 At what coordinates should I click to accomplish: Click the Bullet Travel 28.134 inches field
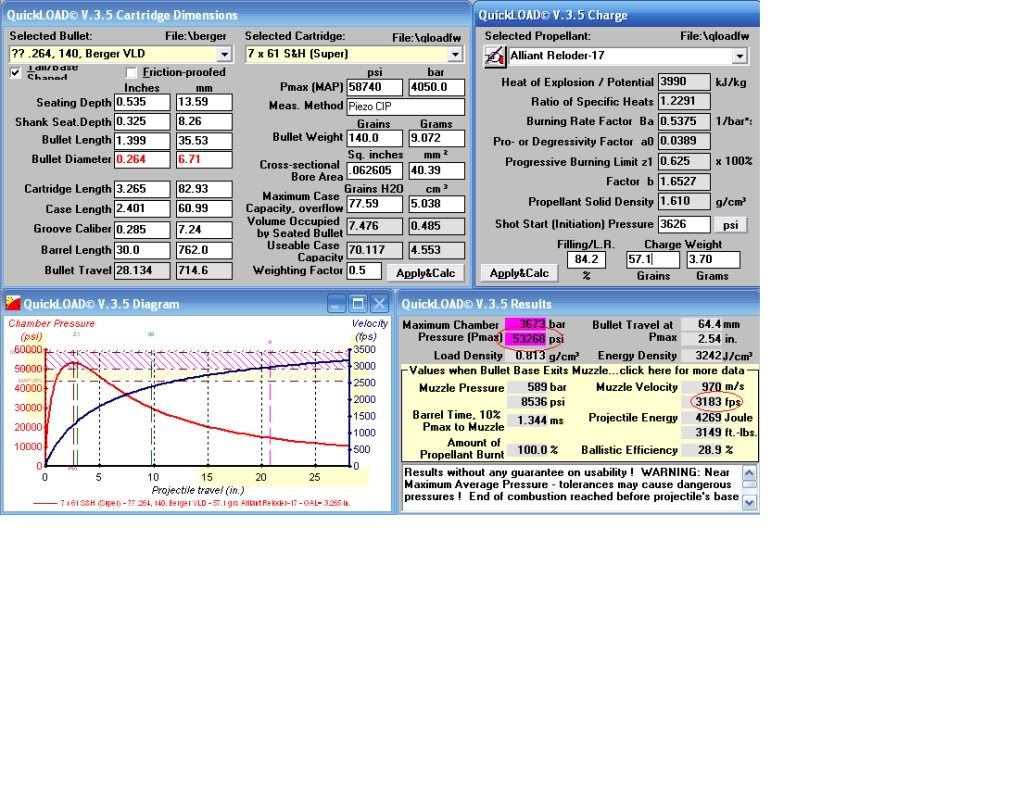[142, 270]
